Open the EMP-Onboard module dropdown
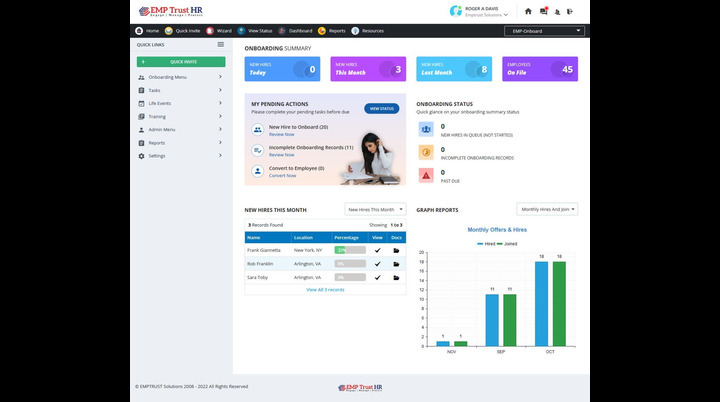The width and height of the screenshot is (720, 402). coord(544,31)
